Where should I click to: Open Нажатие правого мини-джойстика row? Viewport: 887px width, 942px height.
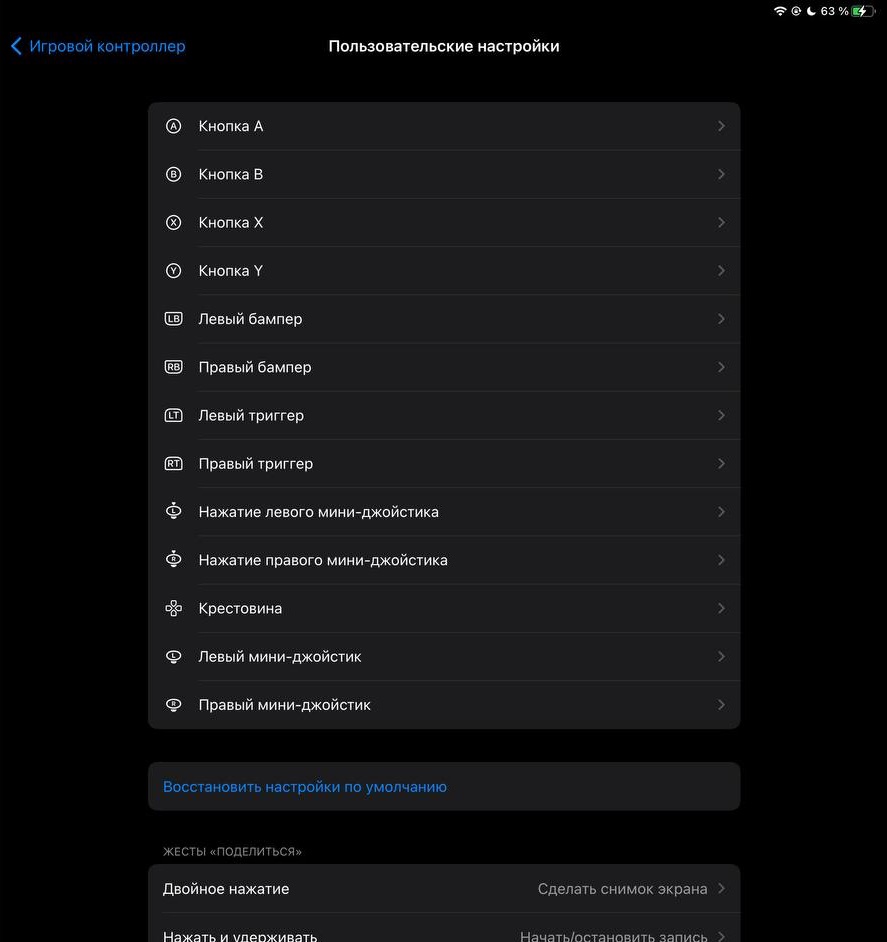pyautogui.click(x=444, y=560)
